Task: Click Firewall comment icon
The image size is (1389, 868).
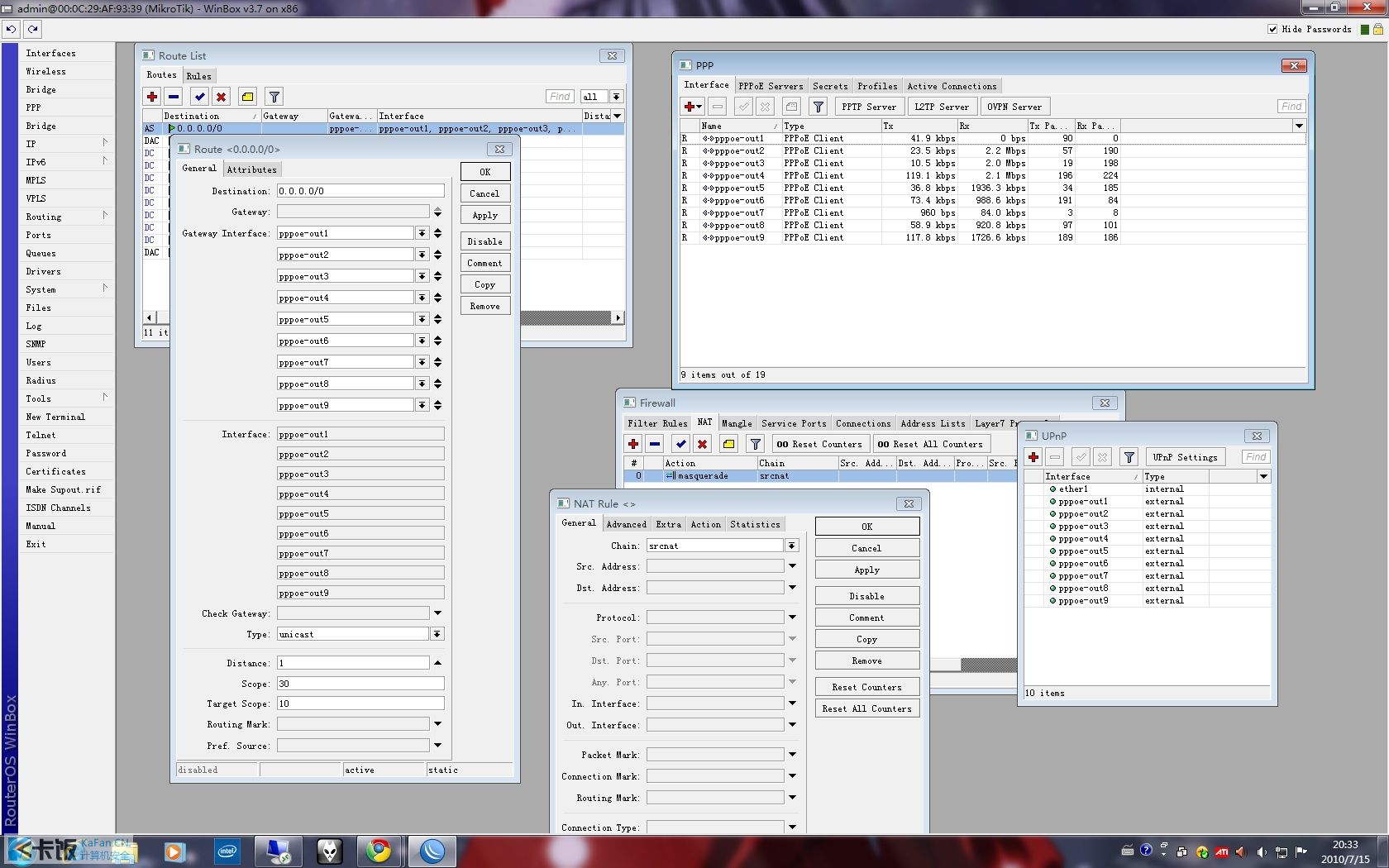Action: 728,444
